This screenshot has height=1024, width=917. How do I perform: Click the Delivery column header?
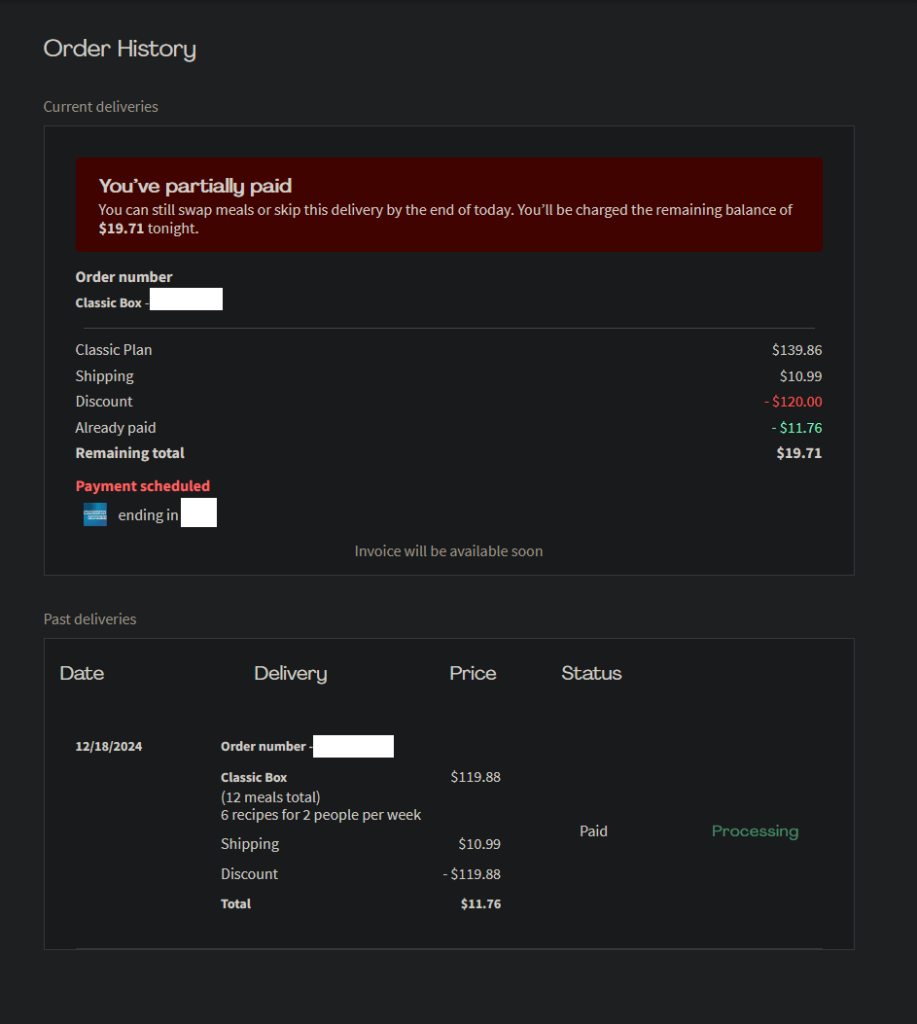290,673
